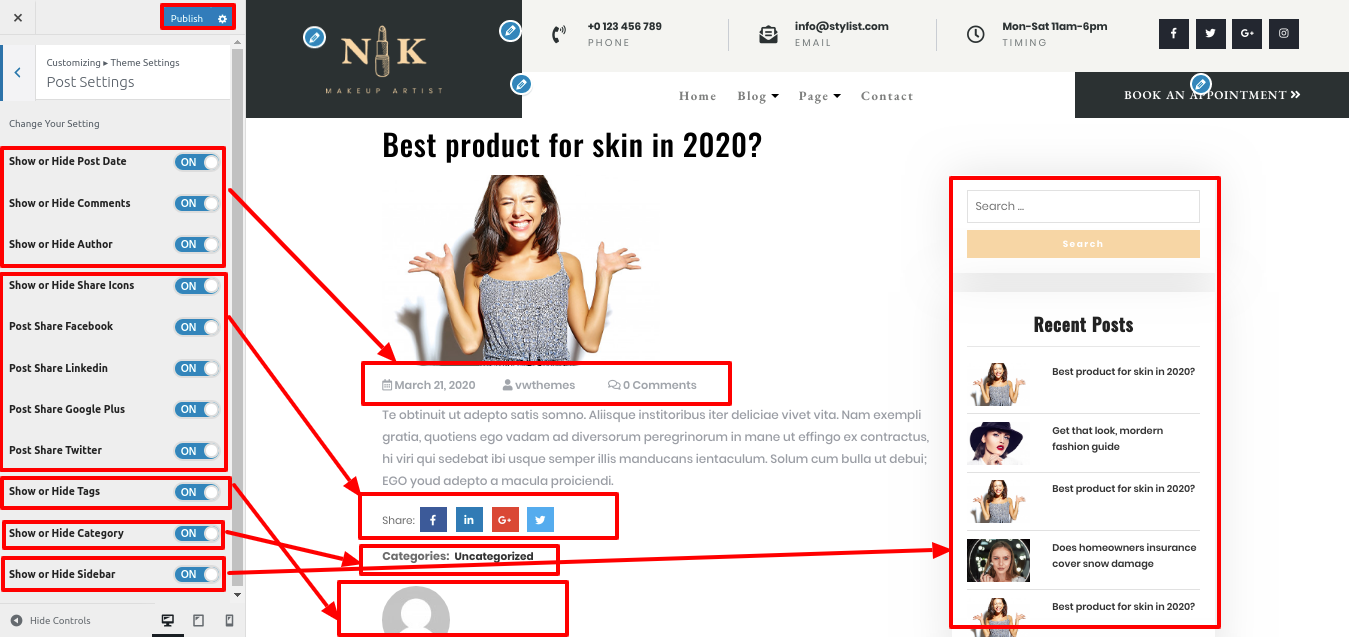Turn off Show or Hide Sidebar
Viewport: 1349px width, 637px height.
pos(197,575)
